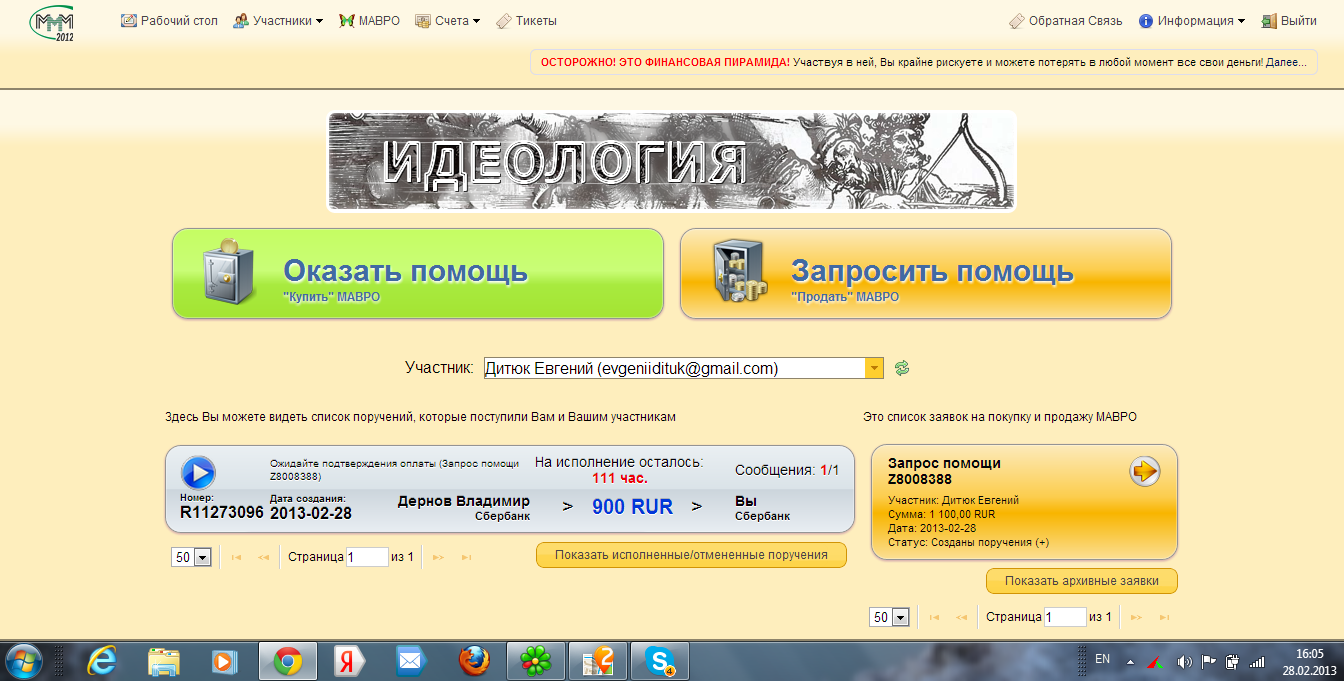Click the 900 RUR amount
1344x681 pixels.
click(x=632, y=507)
